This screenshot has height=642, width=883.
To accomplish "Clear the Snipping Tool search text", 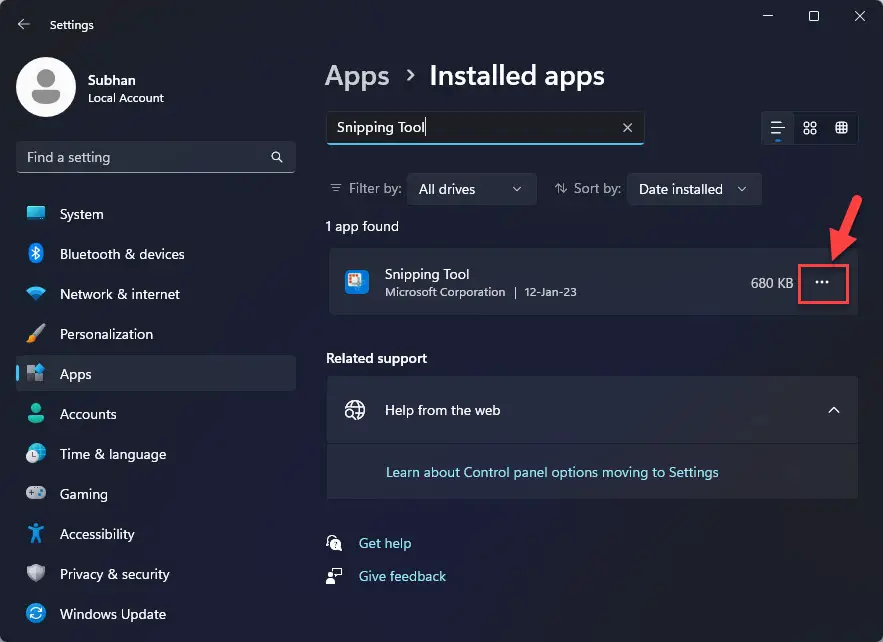I will pyautogui.click(x=627, y=128).
